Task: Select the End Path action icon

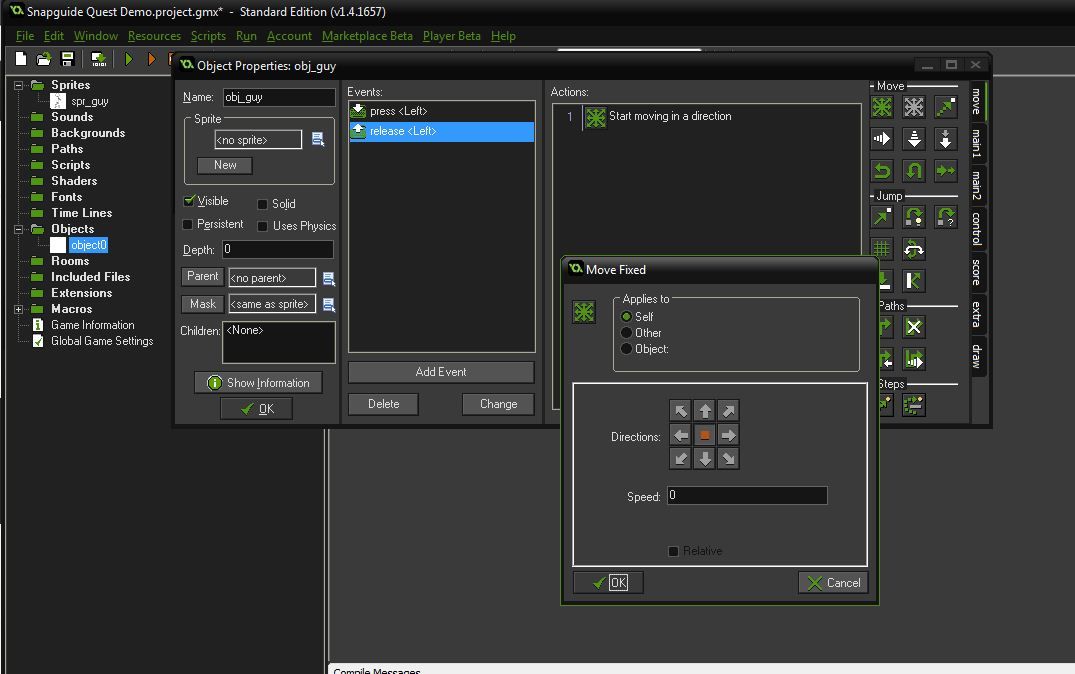Action: click(913, 327)
